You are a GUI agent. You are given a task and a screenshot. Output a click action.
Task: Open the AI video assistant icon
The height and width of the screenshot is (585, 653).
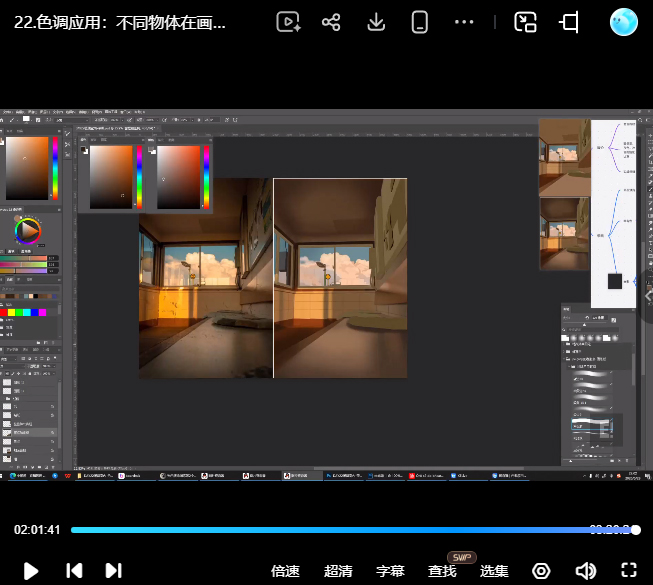click(289, 22)
